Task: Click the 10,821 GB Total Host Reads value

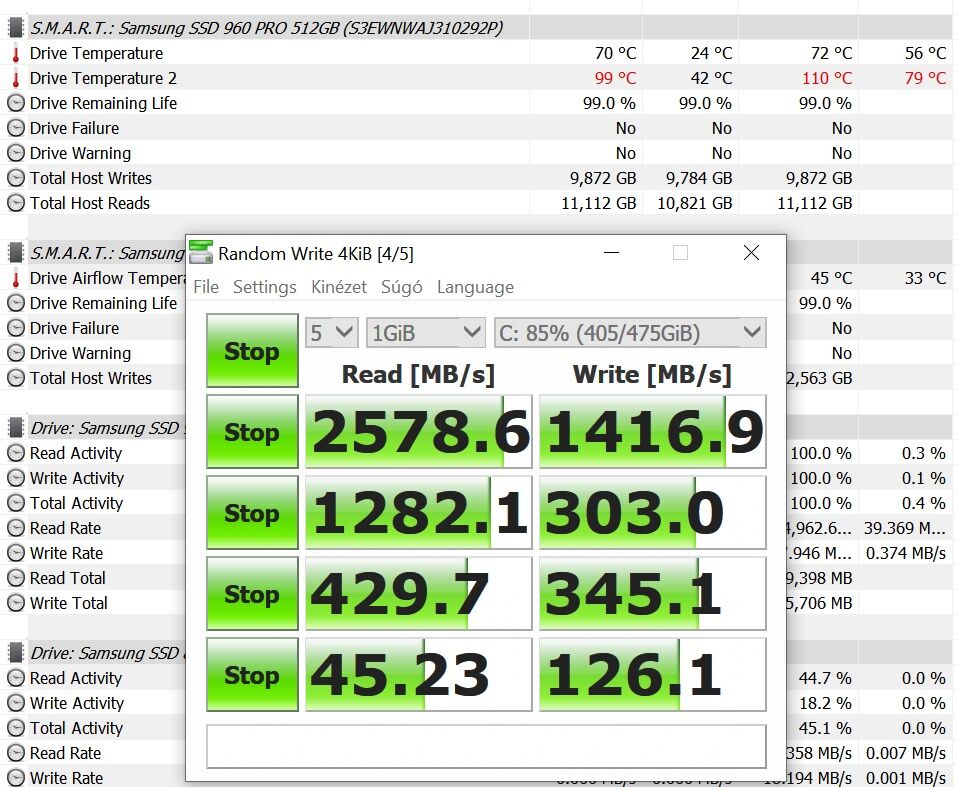Action: [x=694, y=203]
